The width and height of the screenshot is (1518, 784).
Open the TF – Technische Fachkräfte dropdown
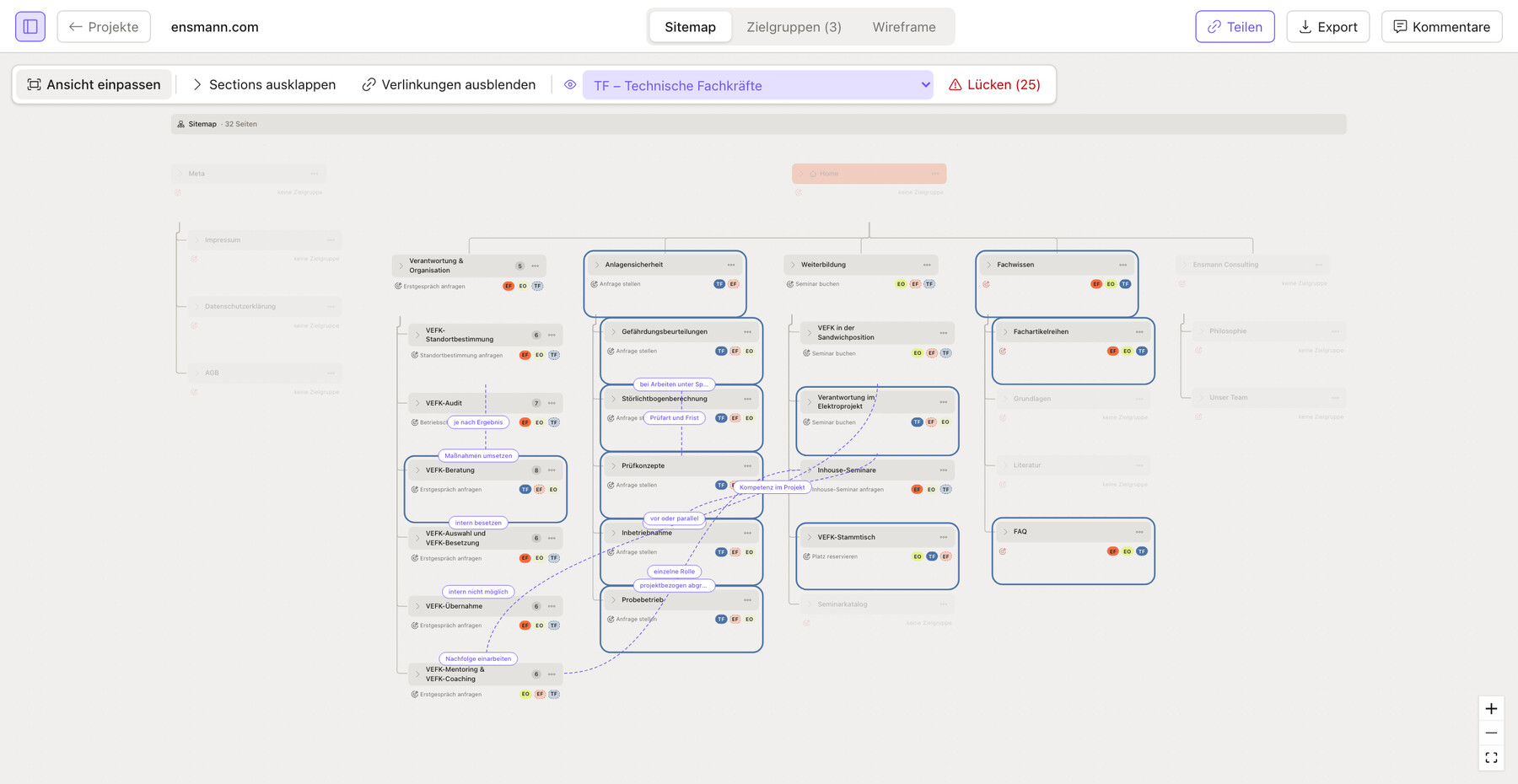point(757,85)
